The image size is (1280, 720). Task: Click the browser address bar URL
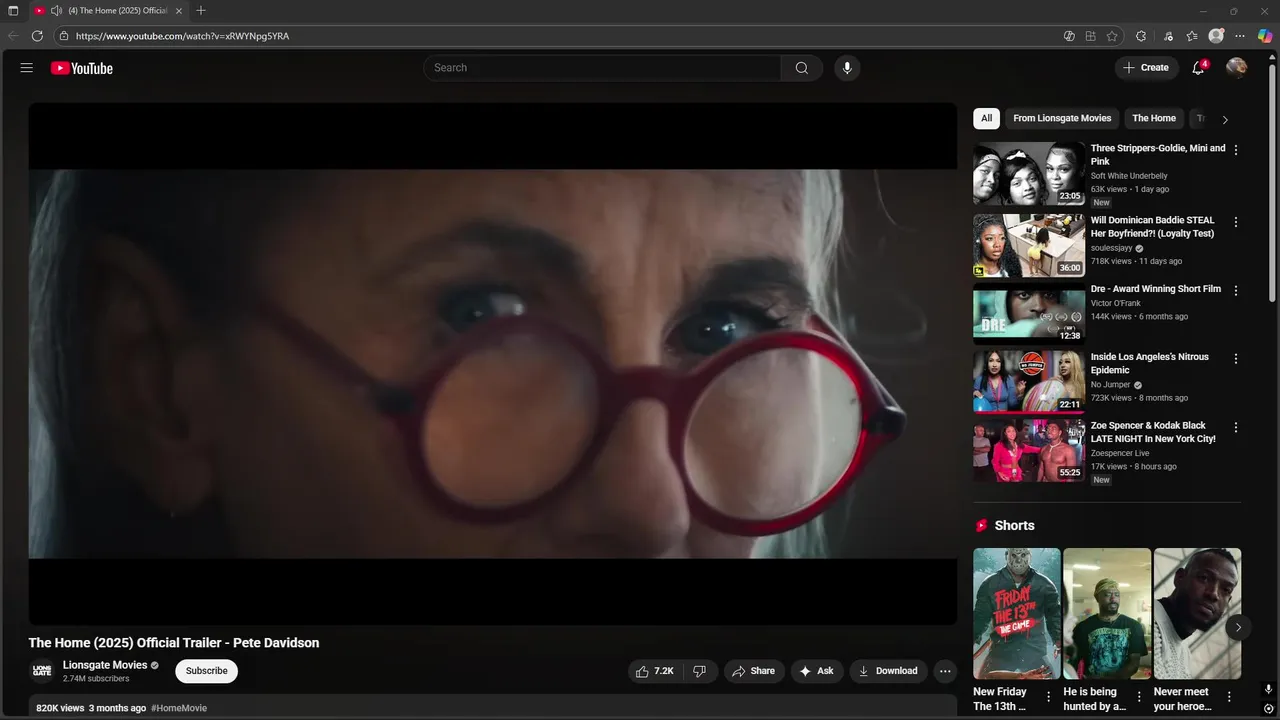(x=182, y=36)
